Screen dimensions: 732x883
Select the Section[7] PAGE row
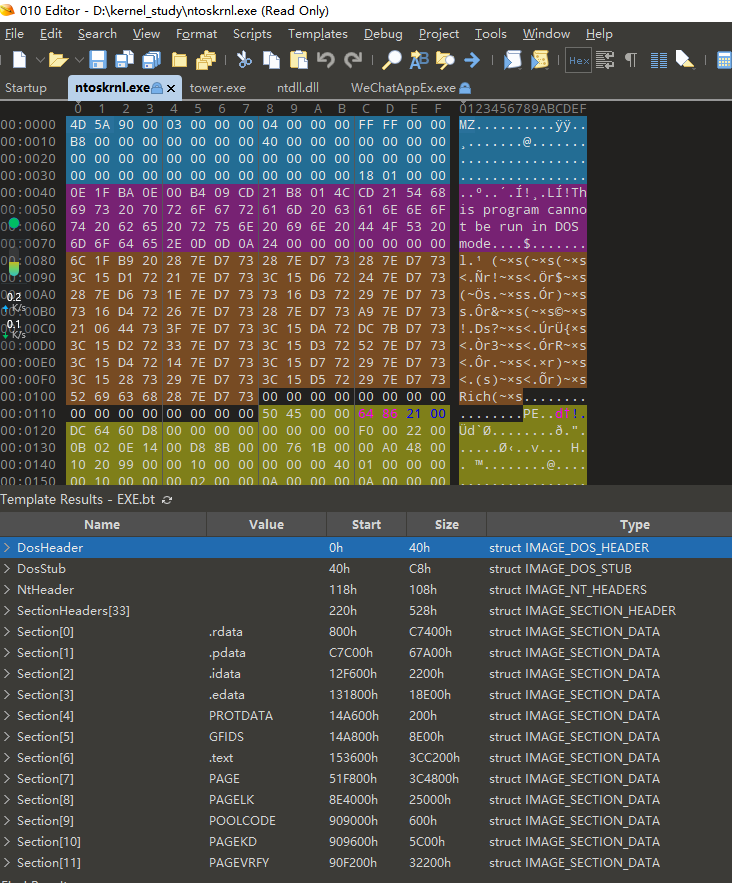pyautogui.click(x=366, y=779)
